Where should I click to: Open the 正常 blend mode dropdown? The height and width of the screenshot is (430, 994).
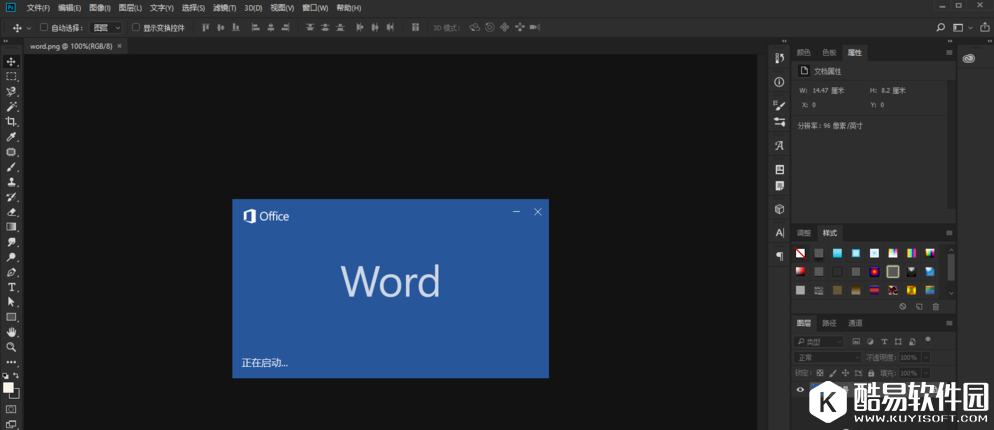coord(827,357)
